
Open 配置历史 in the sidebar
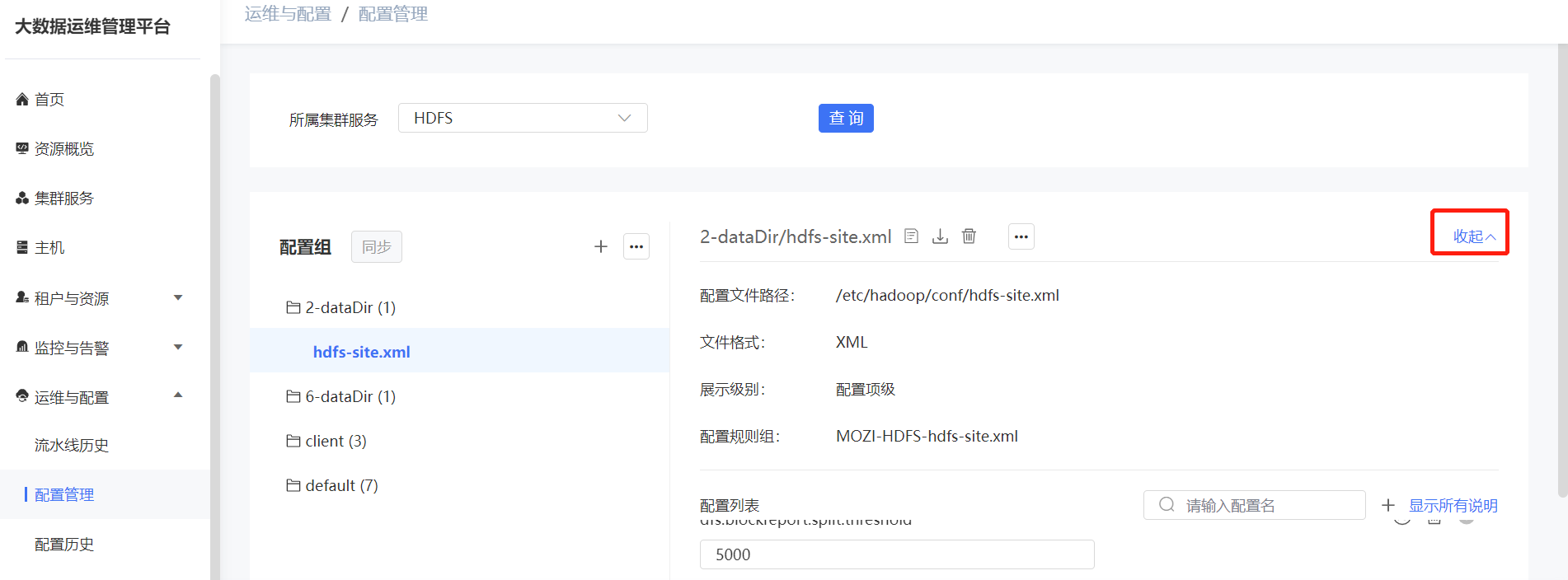coord(64,544)
